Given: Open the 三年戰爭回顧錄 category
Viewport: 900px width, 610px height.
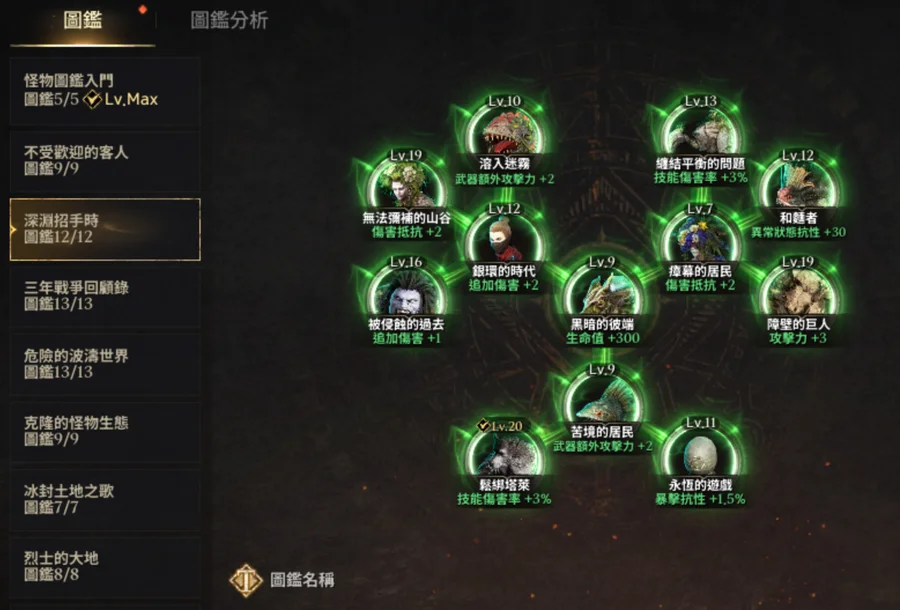Looking at the screenshot, I should 105,296.
